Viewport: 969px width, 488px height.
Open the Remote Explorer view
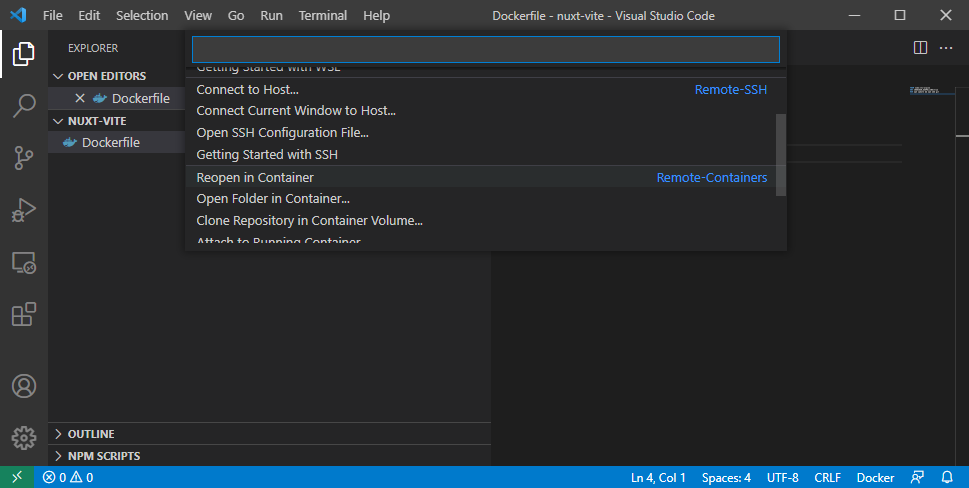pos(23,263)
